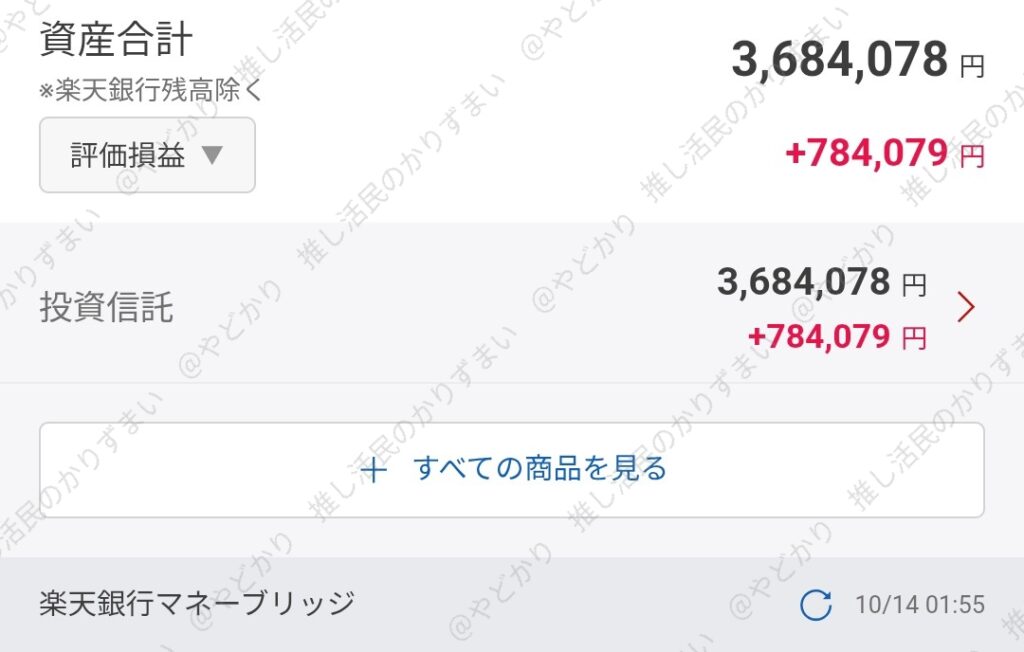The image size is (1024, 652).
Task: Click the top total amount 3,684,078
Action: [839, 60]
